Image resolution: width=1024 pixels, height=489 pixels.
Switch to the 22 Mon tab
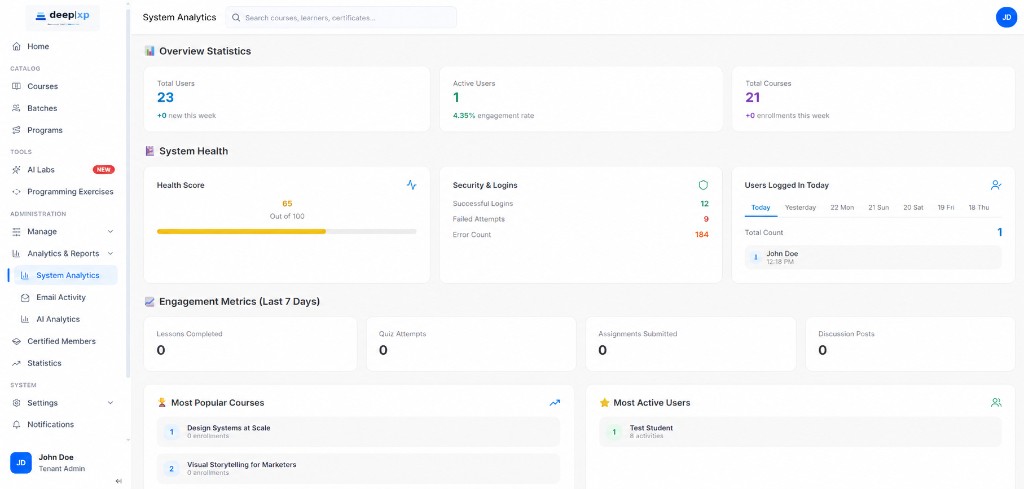pyautogui.click(x=842, y=208)
